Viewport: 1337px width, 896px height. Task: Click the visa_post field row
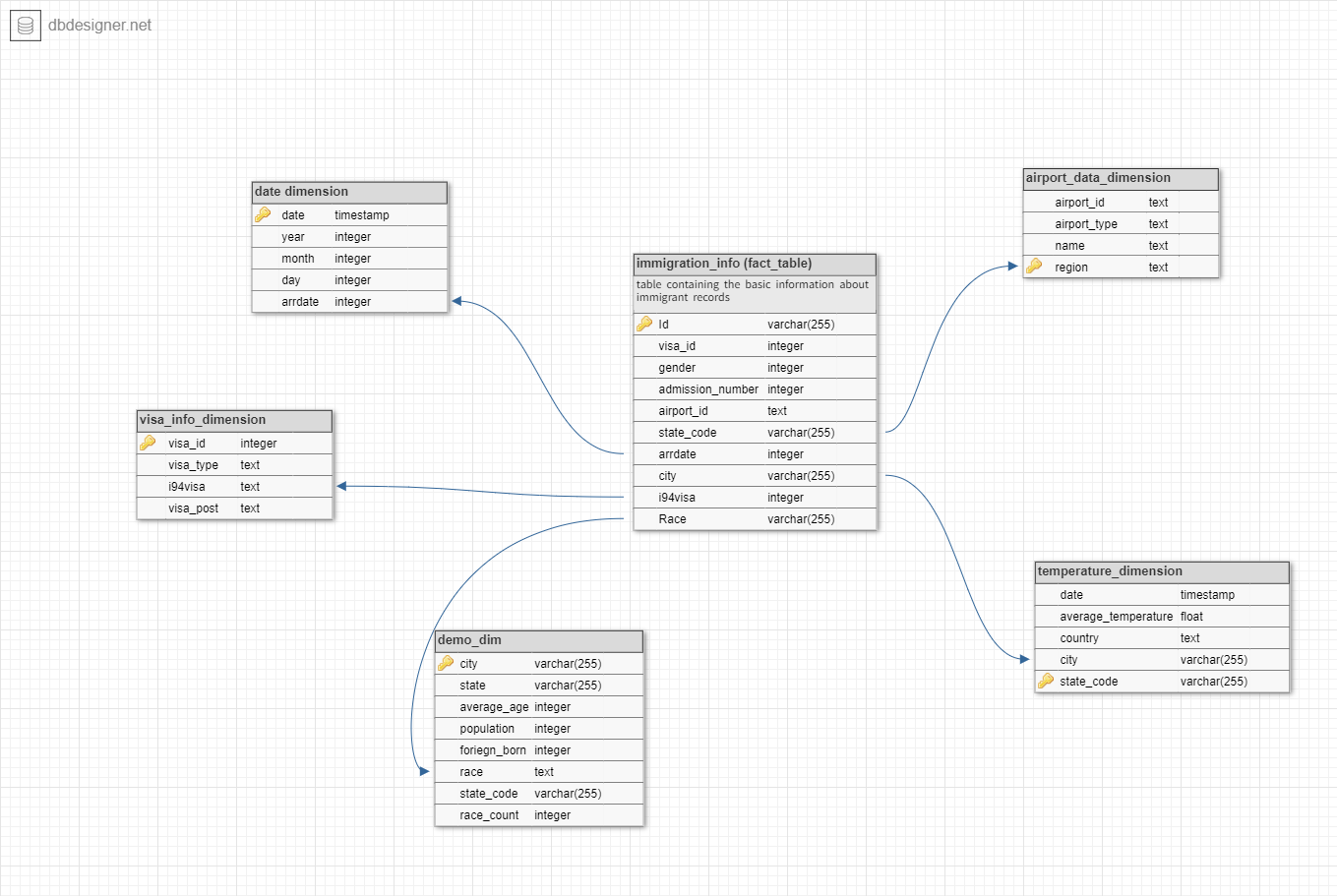click(234, 508)
